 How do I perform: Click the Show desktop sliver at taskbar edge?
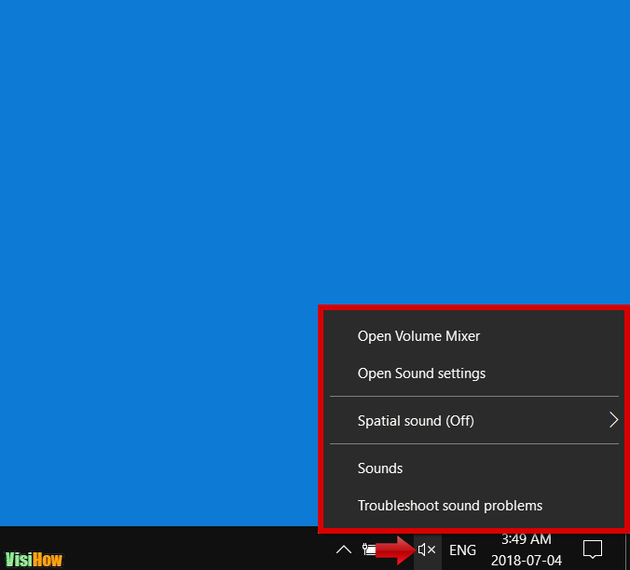[x=626, y=549]
